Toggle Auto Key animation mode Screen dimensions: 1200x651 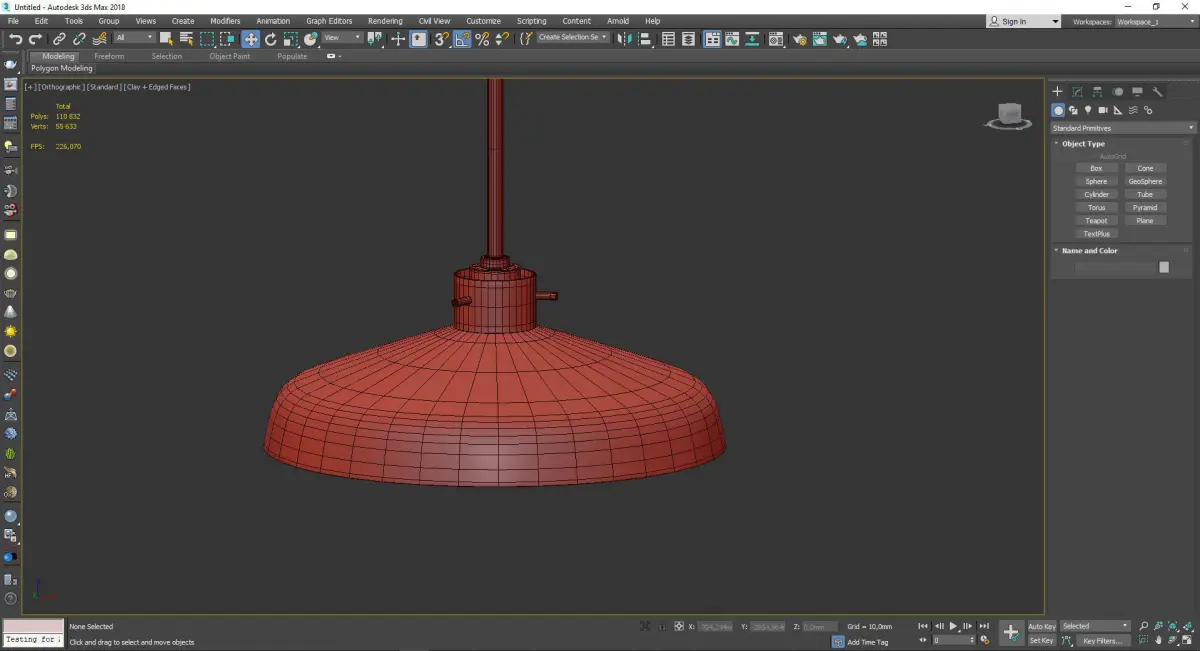(1041, 626)
